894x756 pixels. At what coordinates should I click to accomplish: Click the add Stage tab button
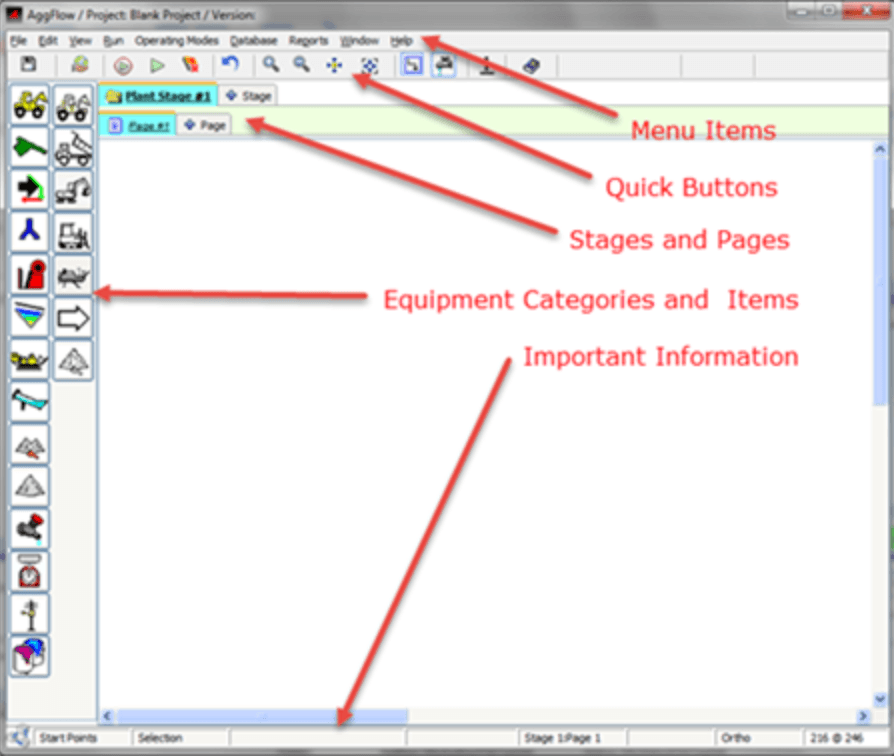(248, 96)
